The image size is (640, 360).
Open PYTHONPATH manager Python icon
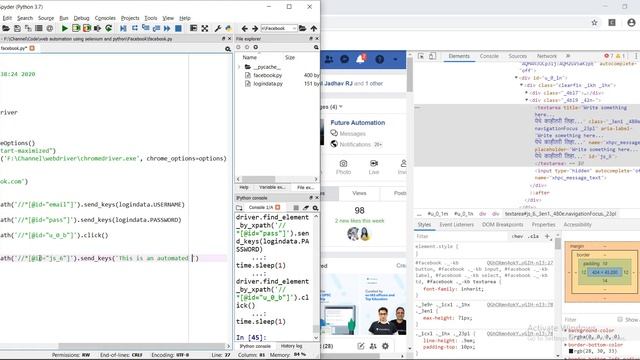[229, 28]
